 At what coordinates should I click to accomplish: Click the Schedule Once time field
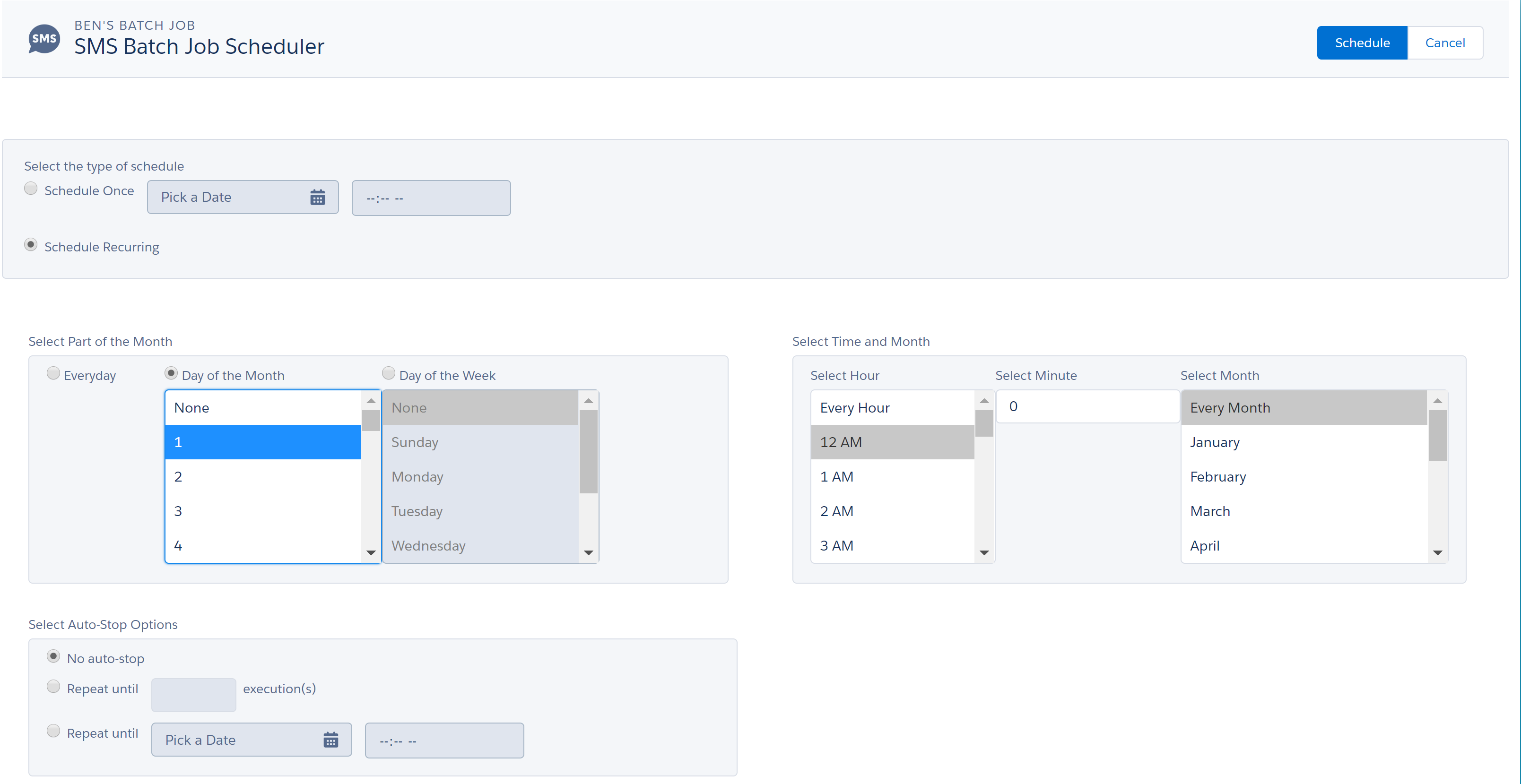click(431, 198)
